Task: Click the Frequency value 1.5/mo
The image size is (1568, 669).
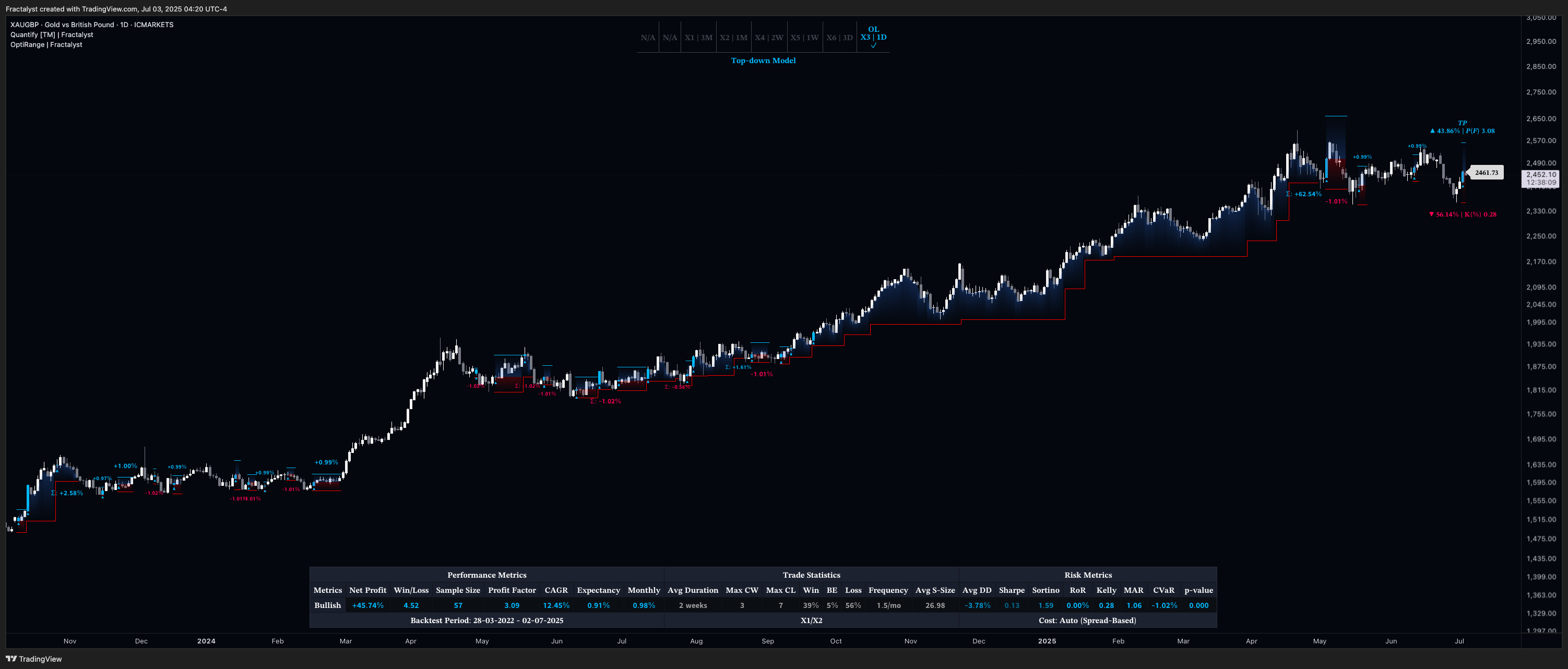Action: point(887,605)
